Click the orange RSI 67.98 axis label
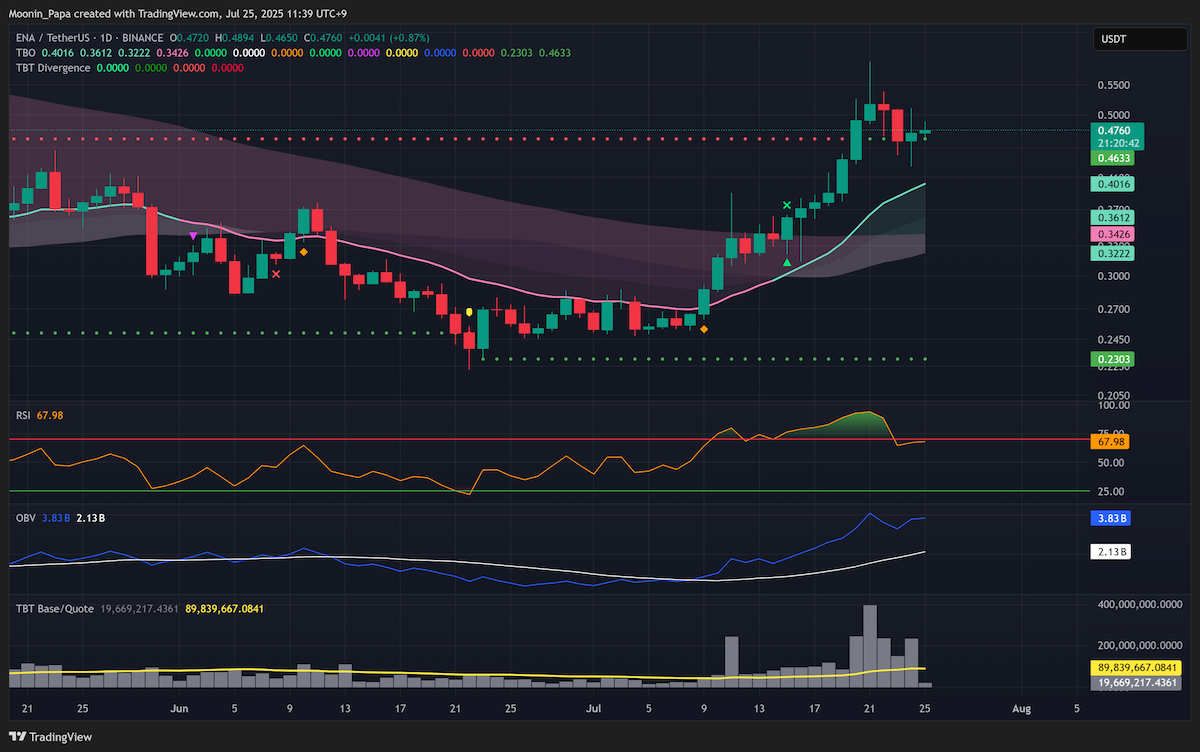 (x=1110, y=441)
